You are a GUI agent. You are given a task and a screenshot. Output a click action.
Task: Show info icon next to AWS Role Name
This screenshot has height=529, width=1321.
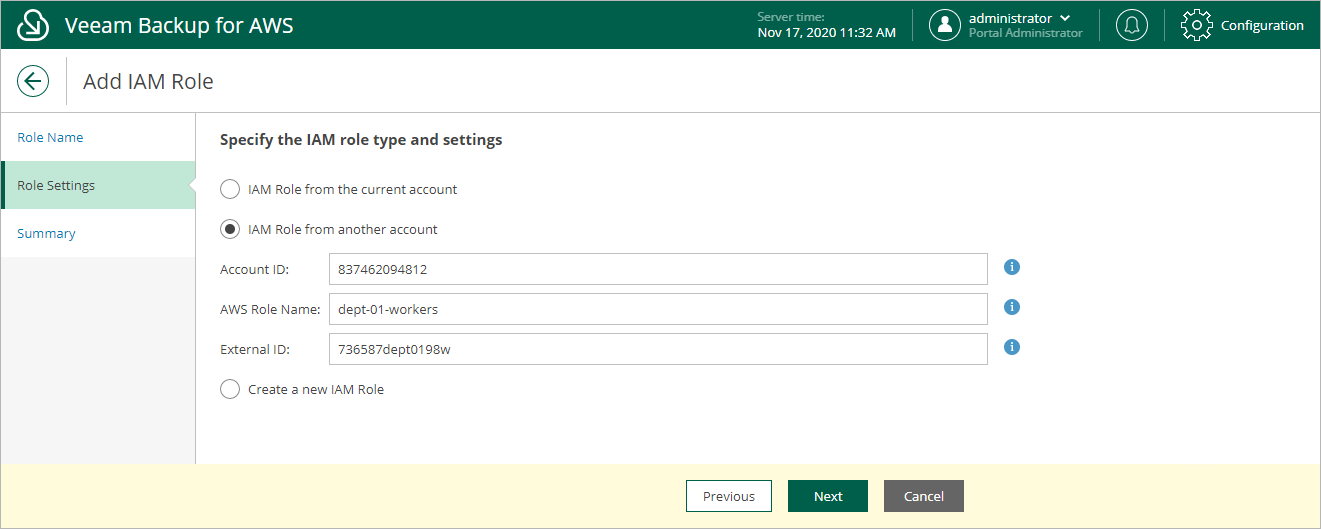(1011, 307)
